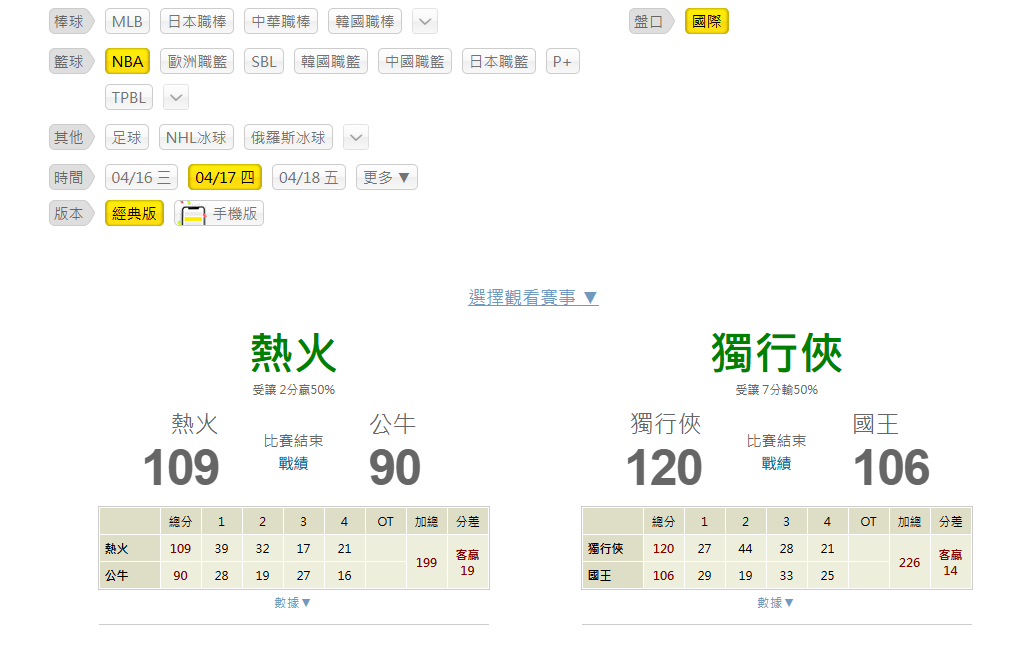Select 俄羅斯冰球 league

tap(288, 137)
